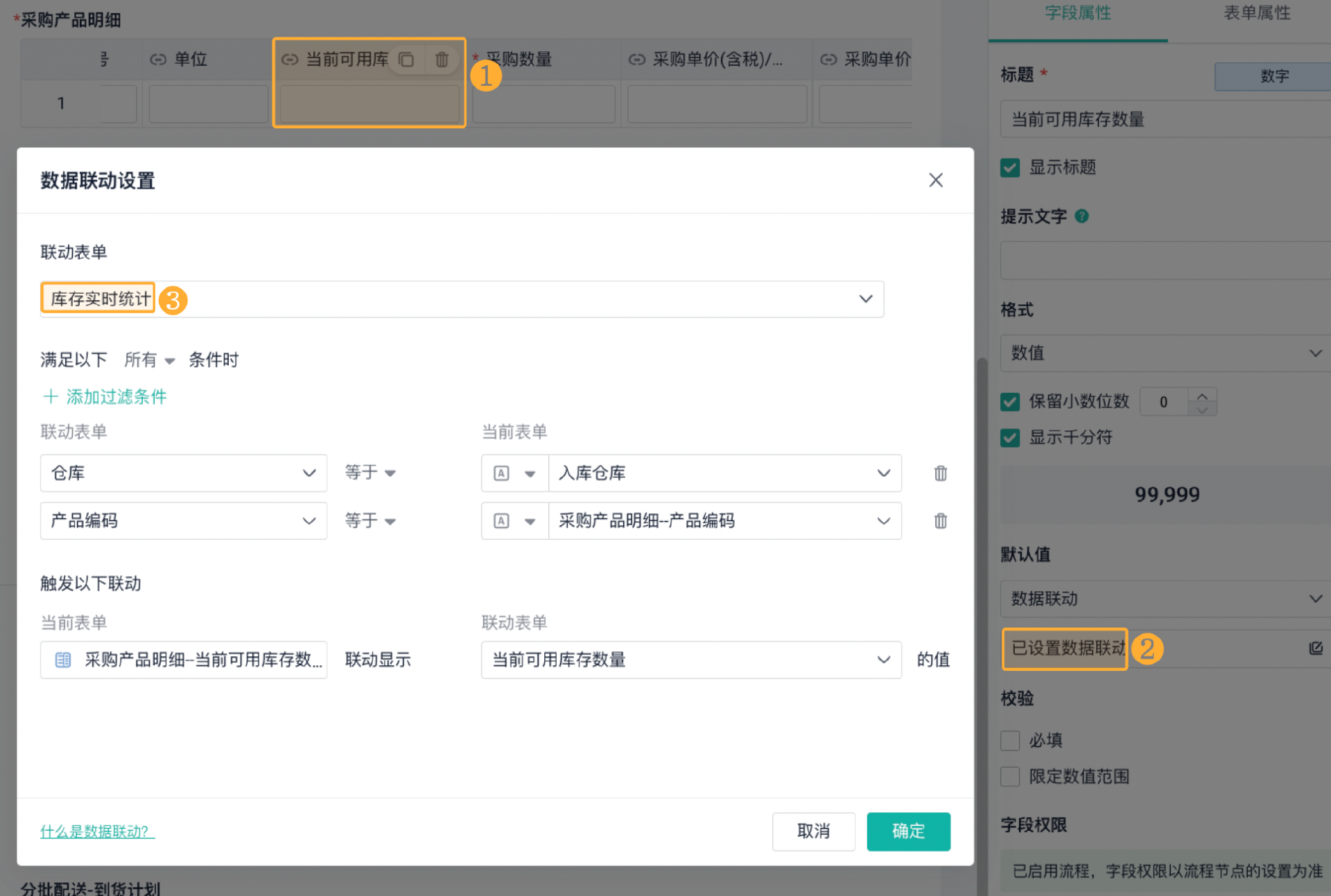
Task: Select the 字段属性 tab
Action: click(1077, 14)
